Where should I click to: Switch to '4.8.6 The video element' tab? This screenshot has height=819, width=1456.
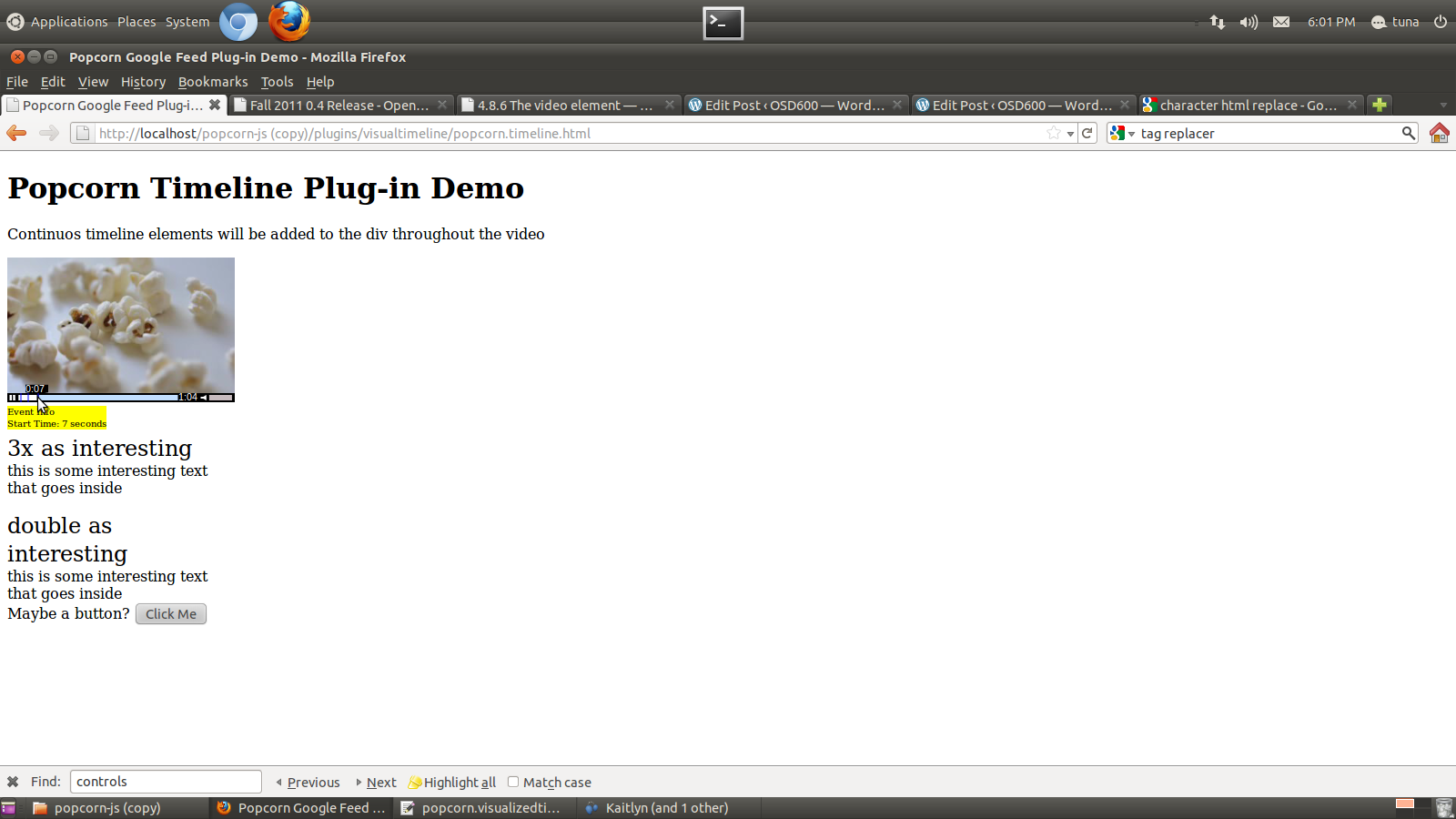pos(568,105)
